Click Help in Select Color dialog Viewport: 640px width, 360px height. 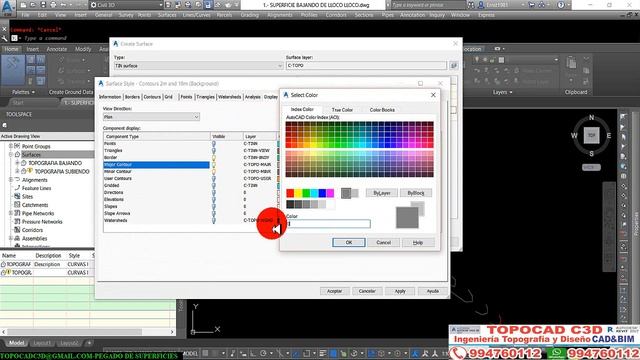[x=418, y=242]
